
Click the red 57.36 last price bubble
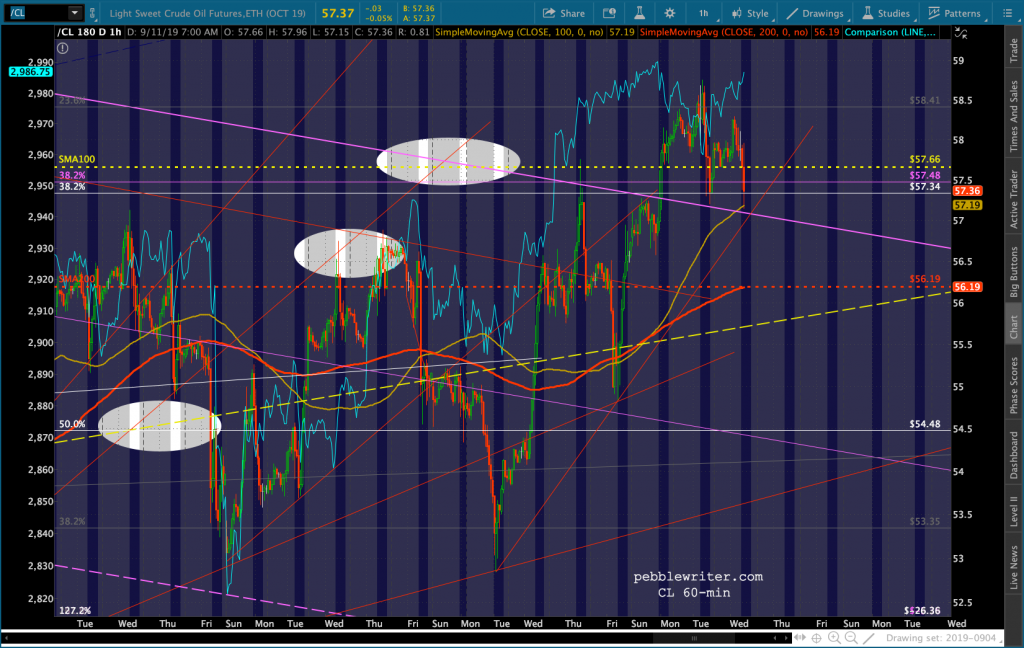pos(967,191)
